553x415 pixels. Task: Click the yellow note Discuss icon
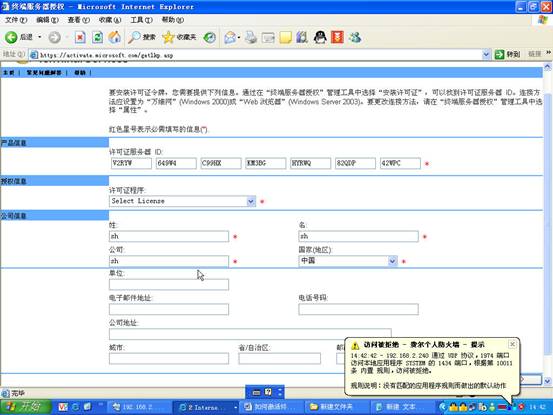coord(285,37)
